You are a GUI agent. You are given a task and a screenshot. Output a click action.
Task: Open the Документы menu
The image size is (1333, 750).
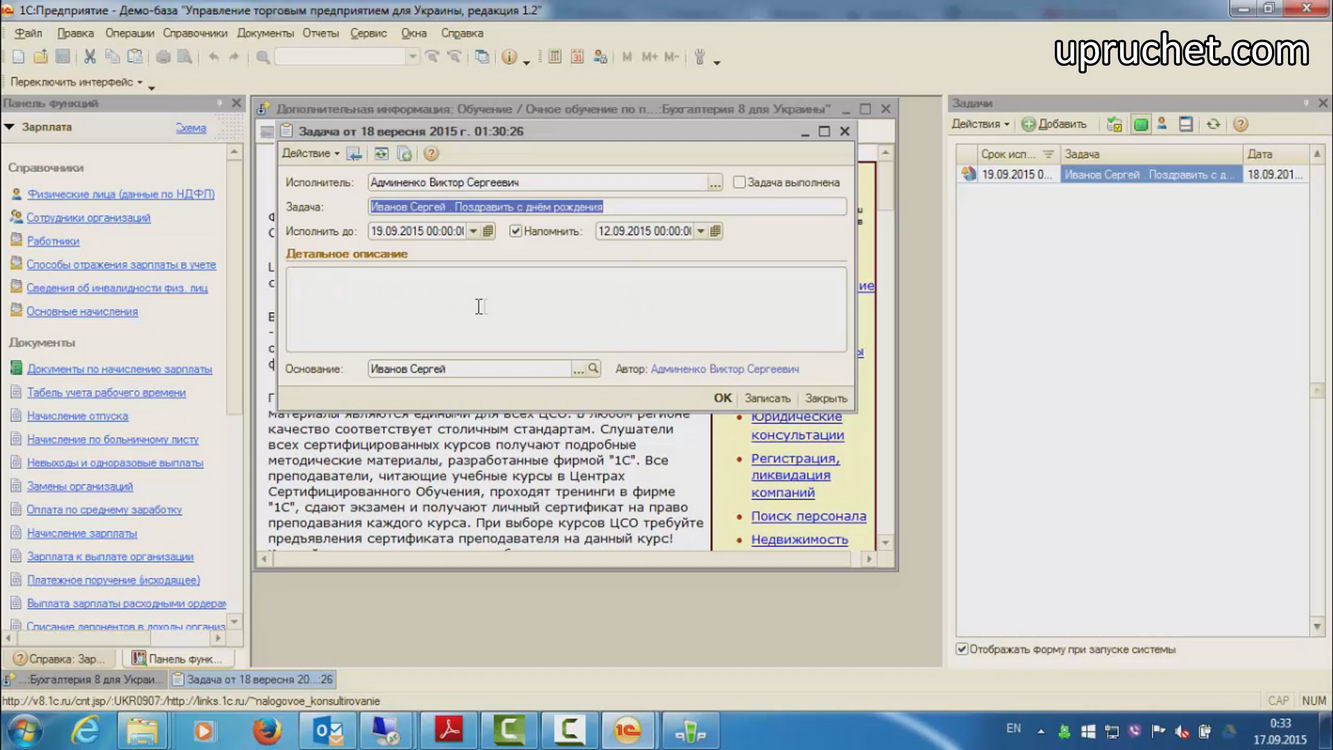coord(265,33)
